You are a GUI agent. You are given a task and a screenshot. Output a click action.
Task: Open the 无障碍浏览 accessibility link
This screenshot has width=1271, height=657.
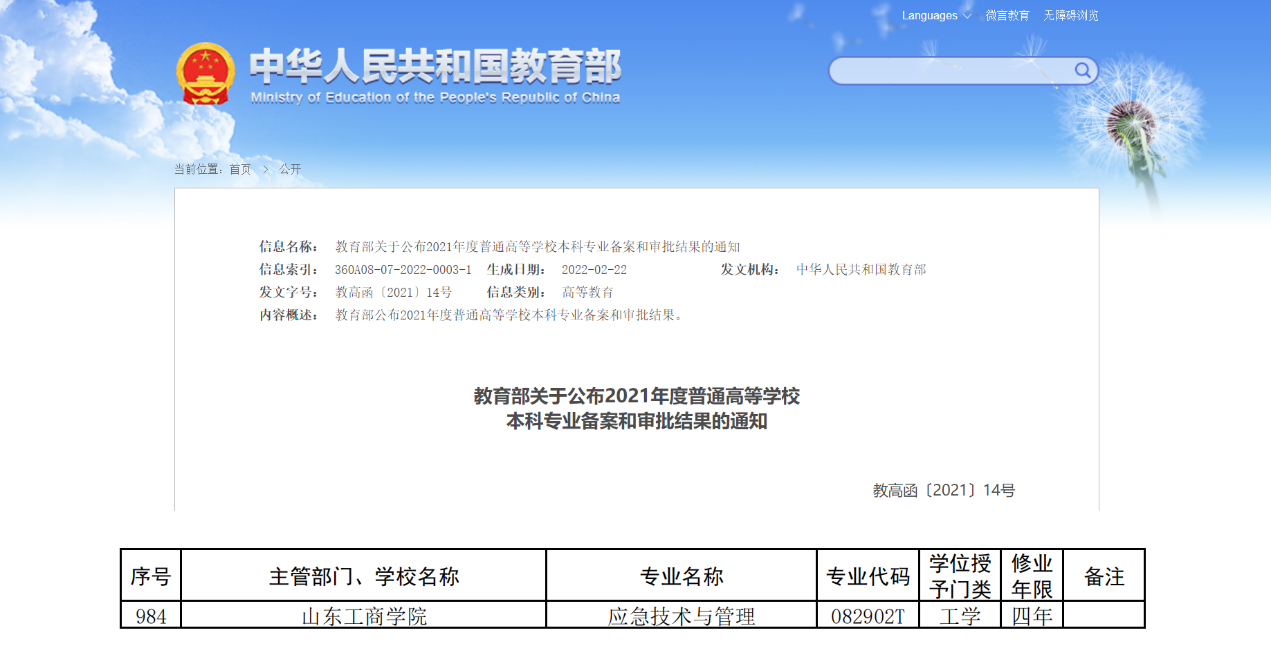point(1071,15)
